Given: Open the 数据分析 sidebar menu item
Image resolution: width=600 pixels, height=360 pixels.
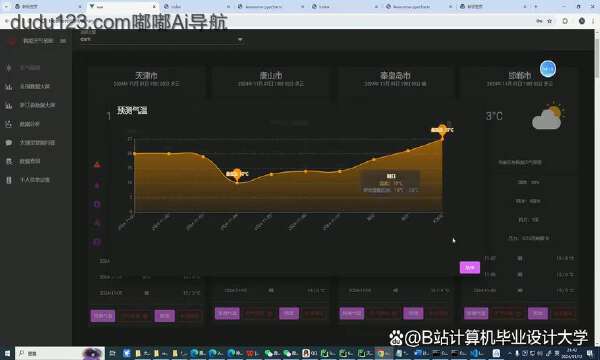Looking at the screenshot, I should pos(30,124).
